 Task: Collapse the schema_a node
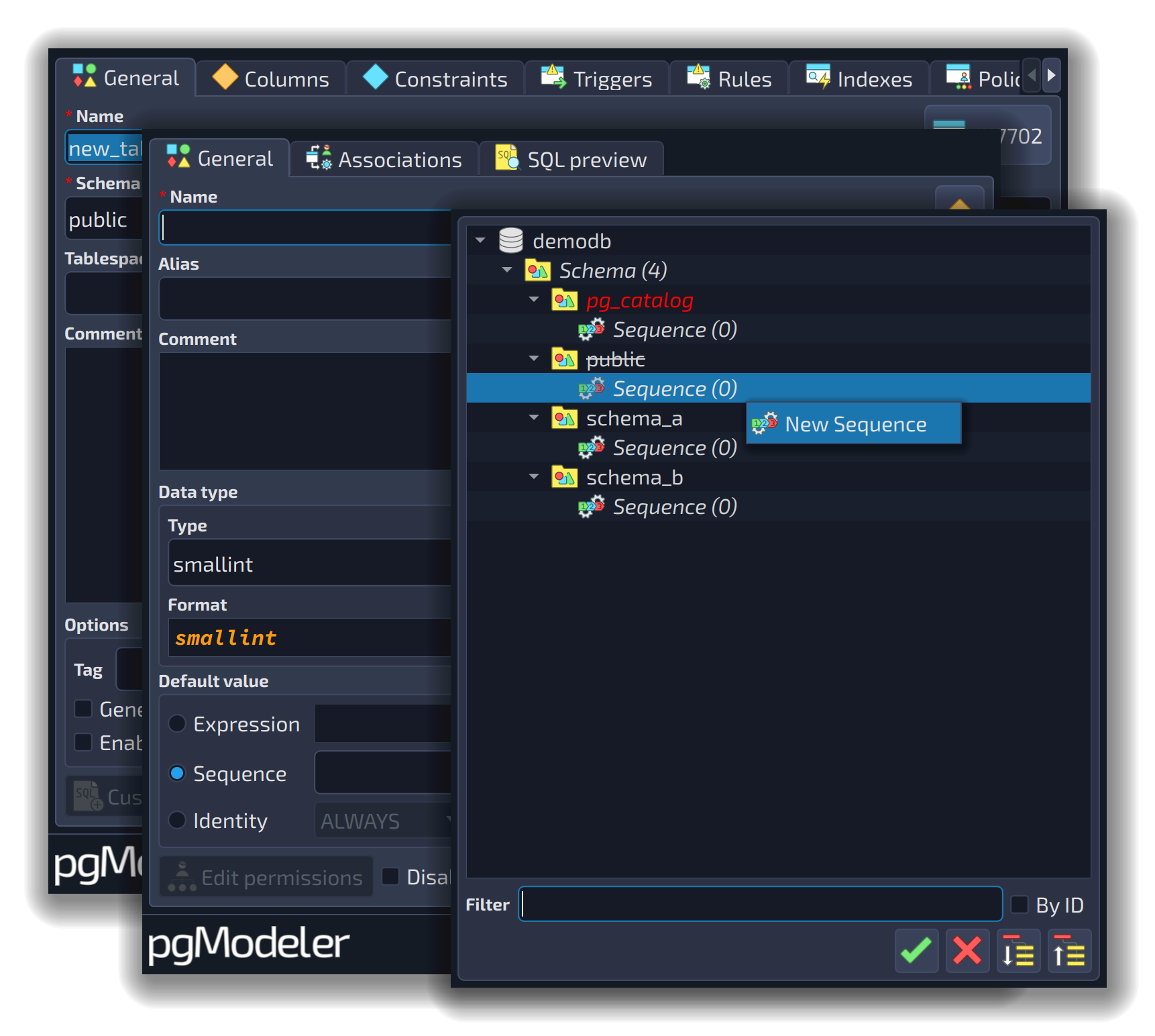pyautogui.click(x=534, y=417)
